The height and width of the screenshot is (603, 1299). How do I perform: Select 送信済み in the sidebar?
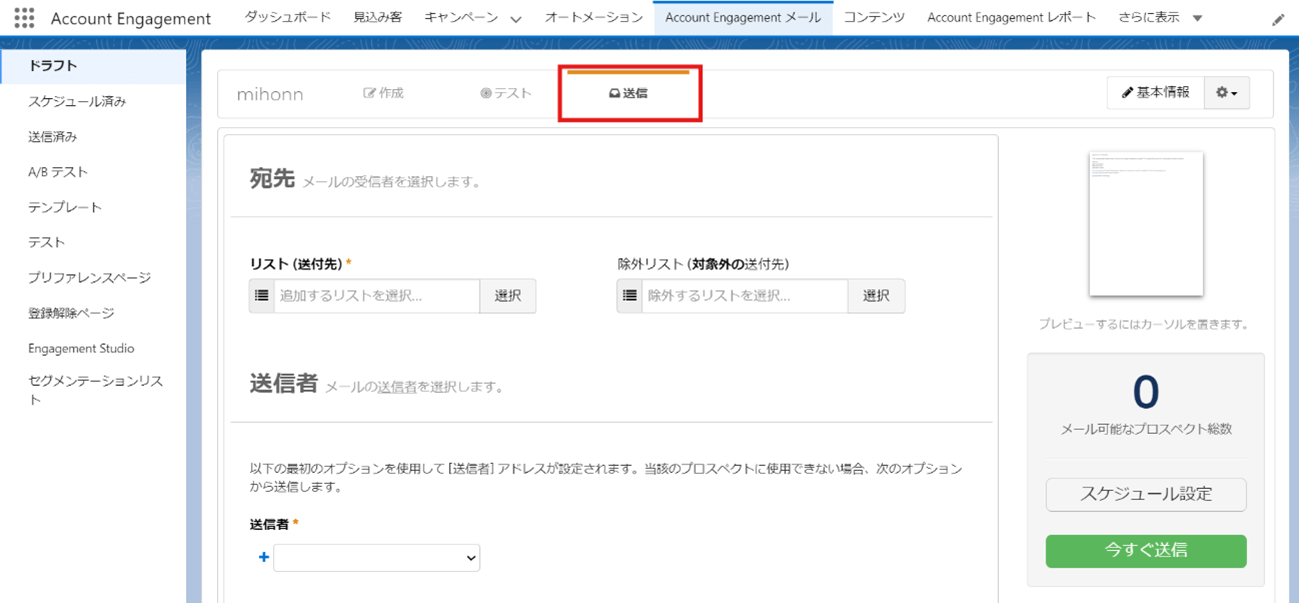[53, 137]
